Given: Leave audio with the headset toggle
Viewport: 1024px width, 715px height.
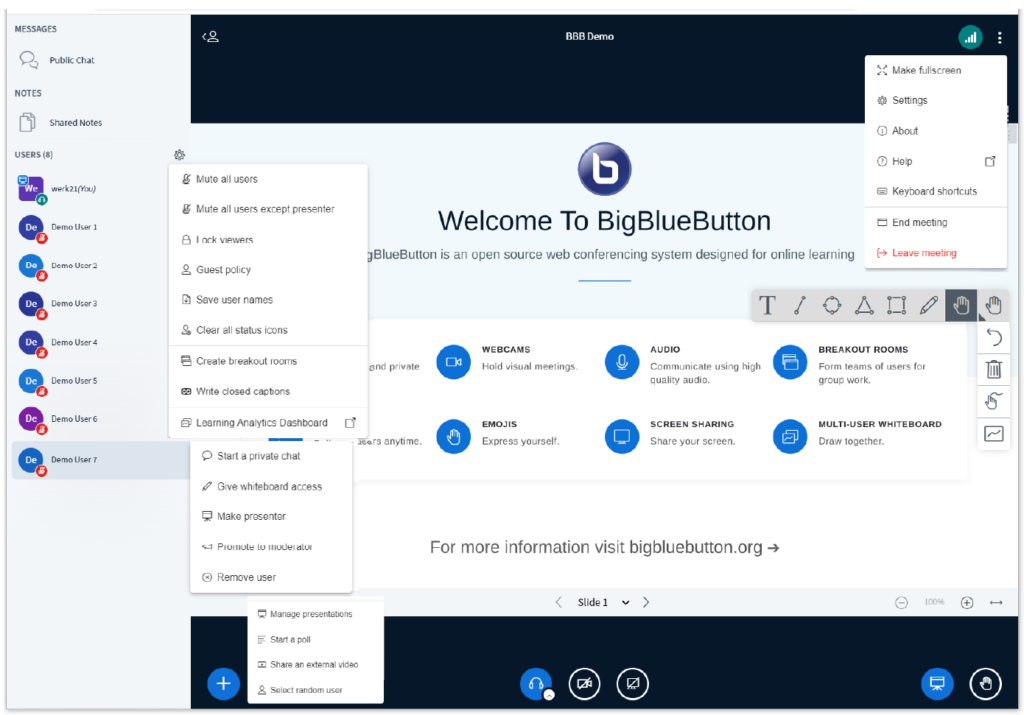Looking at the screenshot, I should pyautogui.click(x=536, y=684).
